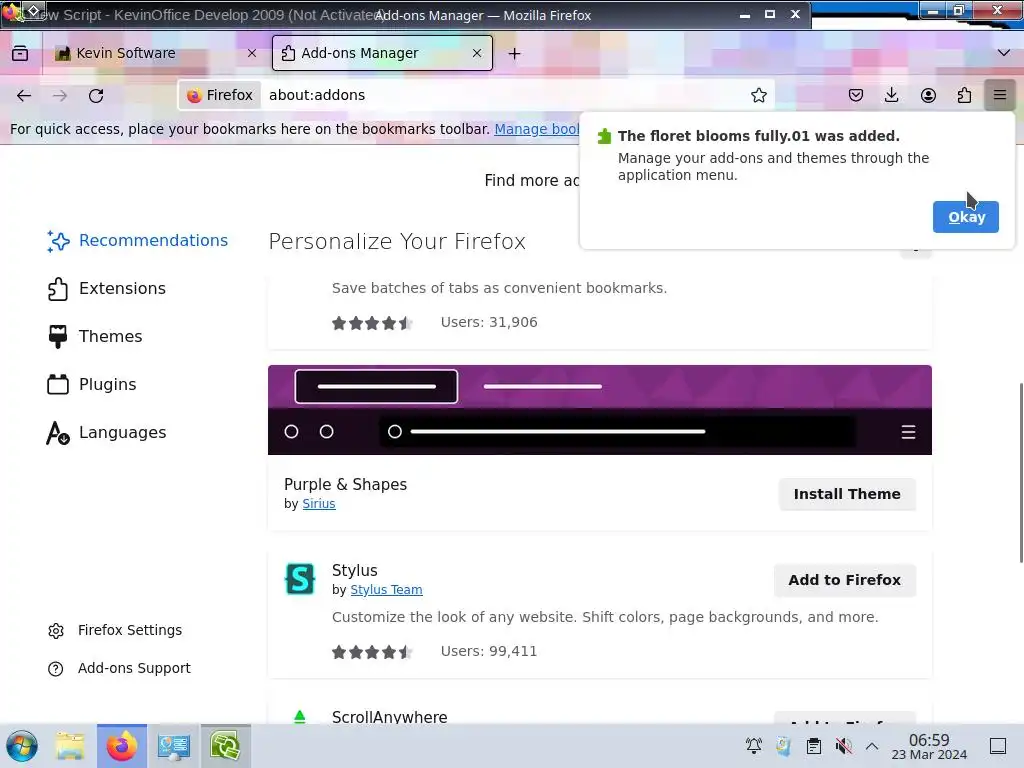Click the Personalize Your Firefox heading
This screenshot has height=768, width=1024.
397,242
